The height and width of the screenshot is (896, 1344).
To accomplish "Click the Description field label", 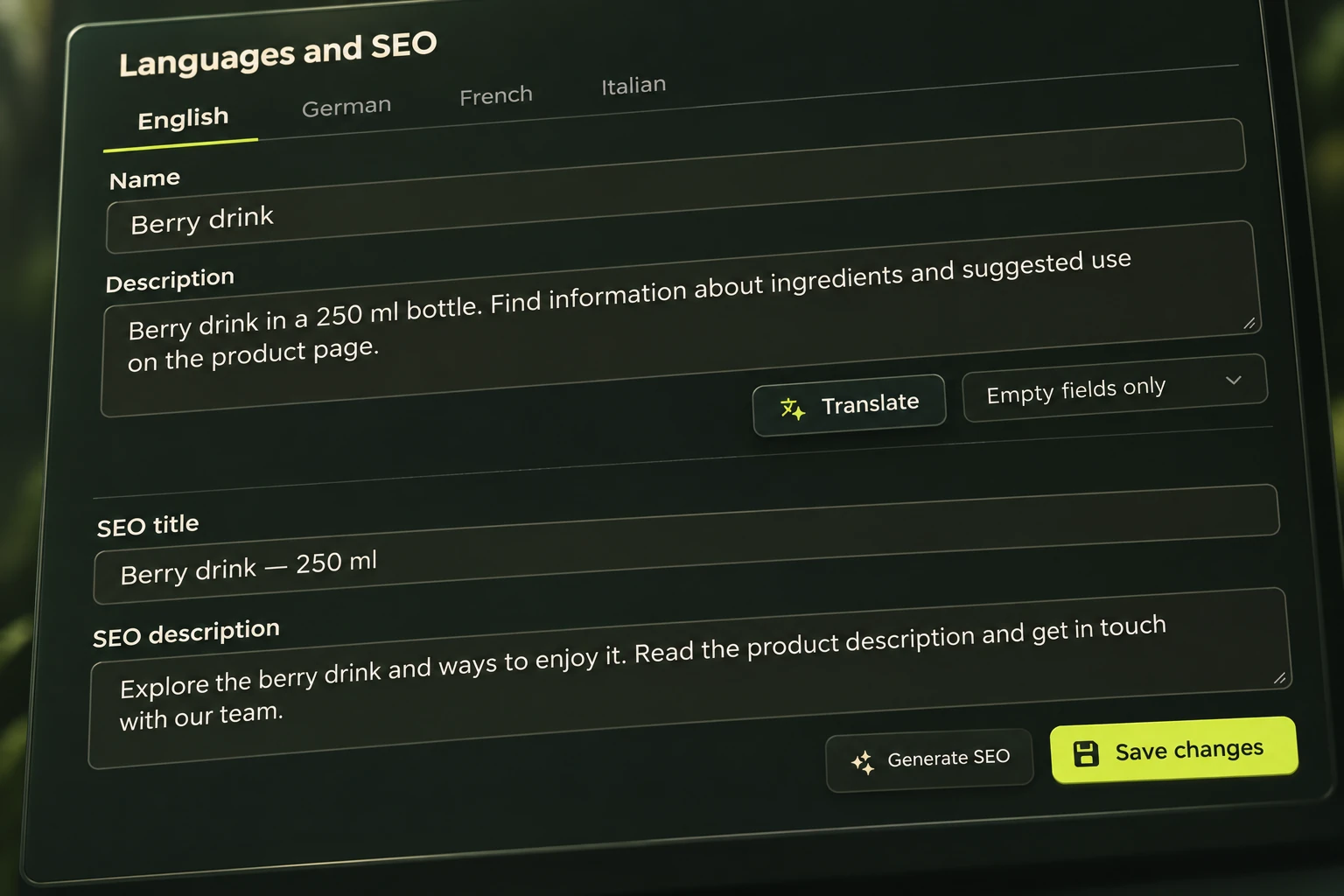I will pos(170,280).
